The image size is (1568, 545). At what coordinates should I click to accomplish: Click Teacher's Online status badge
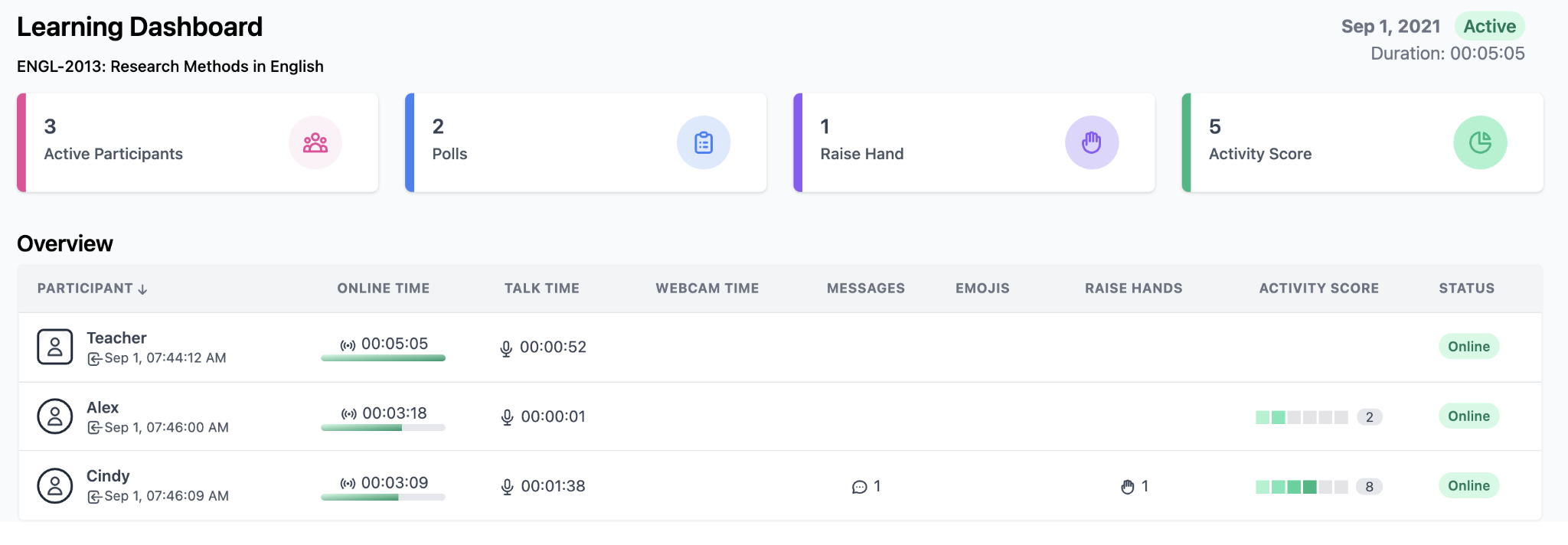coord(1468,346)
